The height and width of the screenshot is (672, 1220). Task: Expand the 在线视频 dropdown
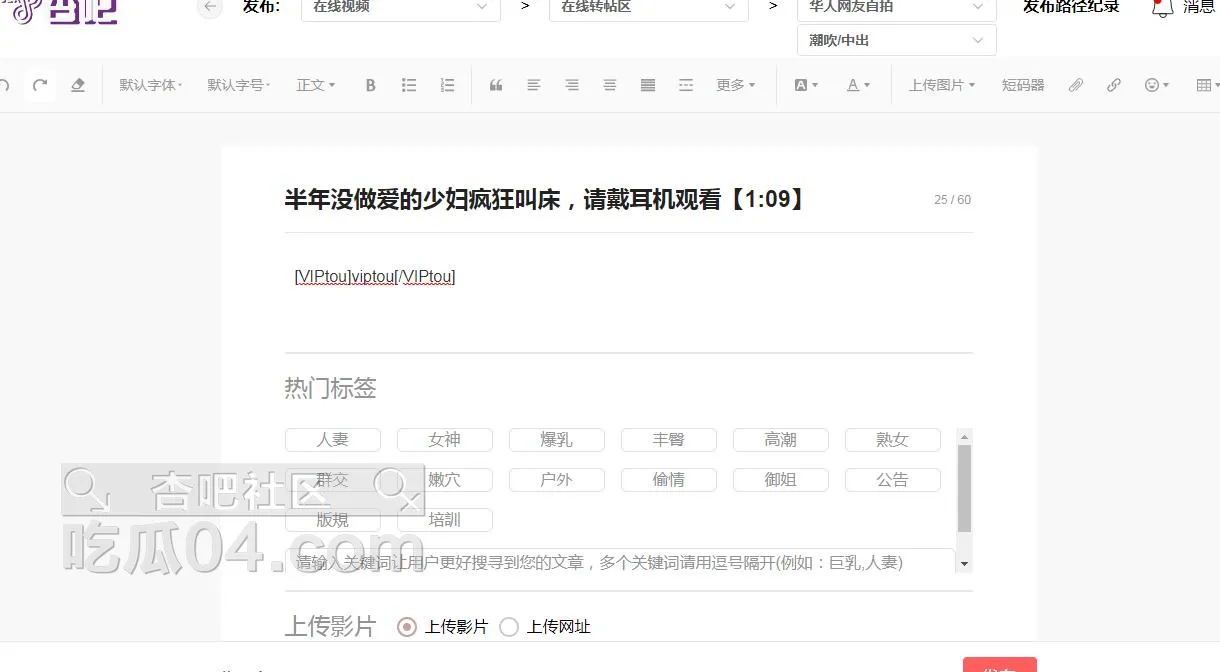pos(400,7)
